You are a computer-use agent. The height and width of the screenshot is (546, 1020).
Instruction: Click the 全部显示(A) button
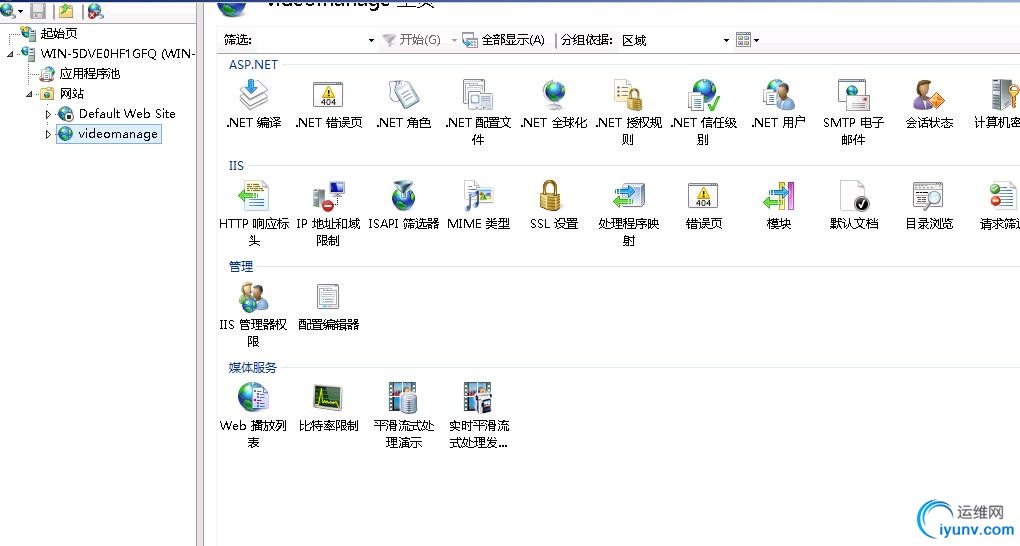[503, 40]
